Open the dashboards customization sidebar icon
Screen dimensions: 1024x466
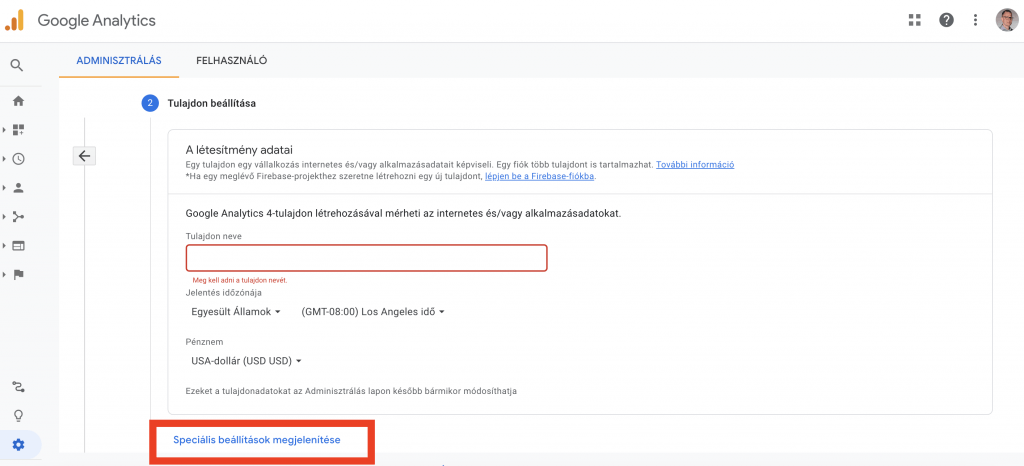(x=18, y=130)
